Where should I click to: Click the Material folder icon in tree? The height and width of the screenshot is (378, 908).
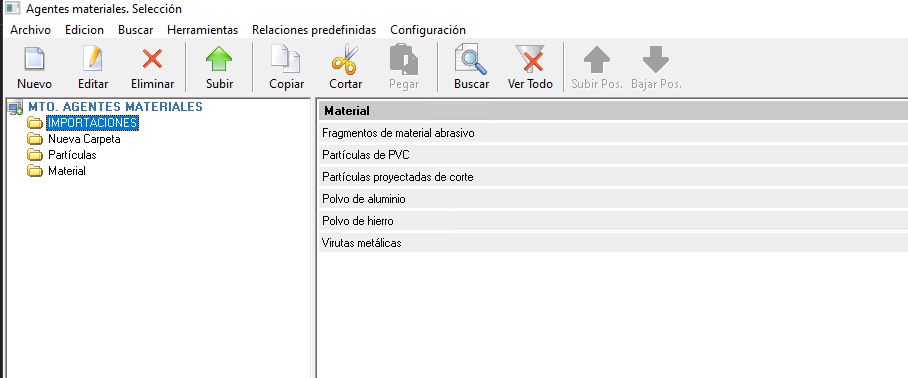pyautogui.click(x=35, y=171)
